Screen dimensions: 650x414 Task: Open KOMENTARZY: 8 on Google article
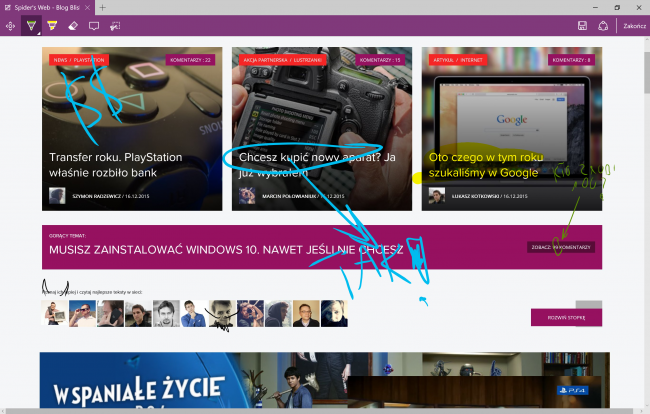click(571, 60)
